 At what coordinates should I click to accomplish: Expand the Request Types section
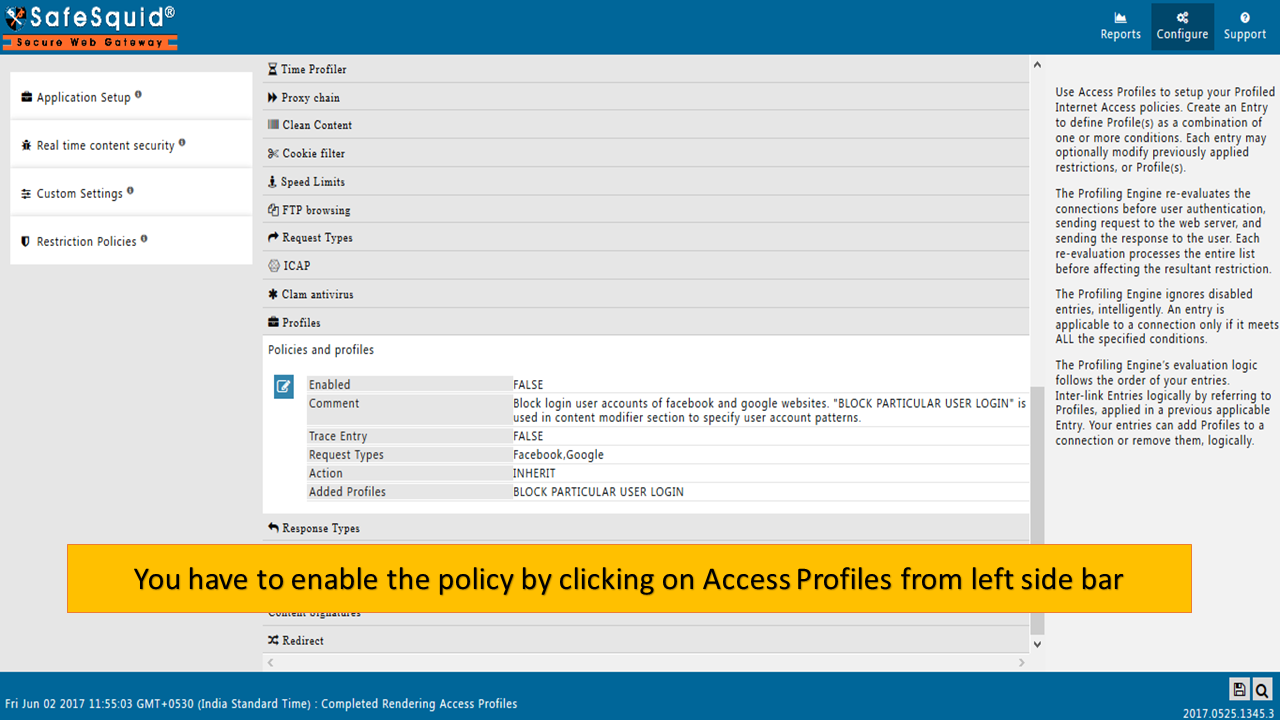point(645,238)
